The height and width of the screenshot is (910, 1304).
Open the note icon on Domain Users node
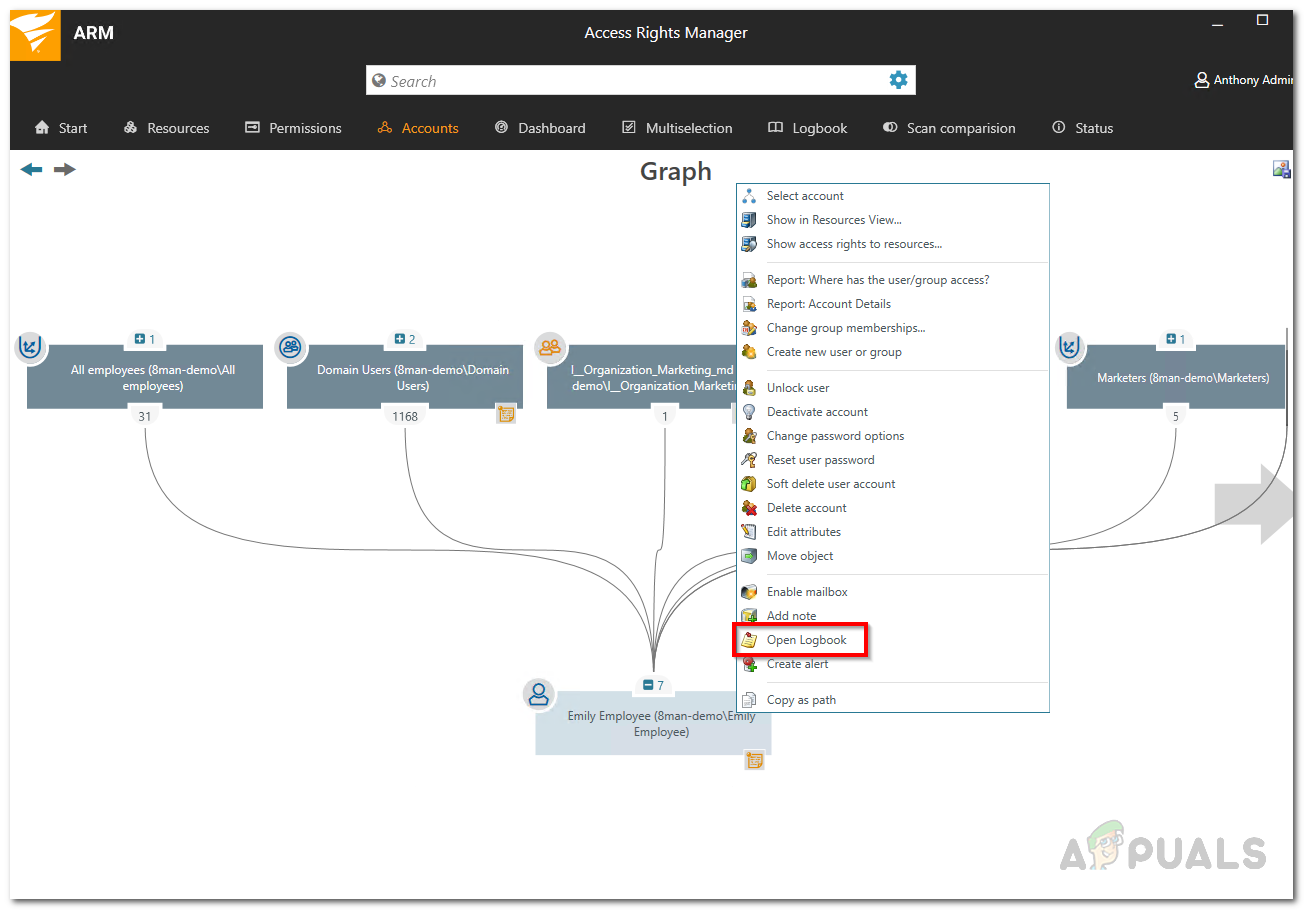pos(506,414)
